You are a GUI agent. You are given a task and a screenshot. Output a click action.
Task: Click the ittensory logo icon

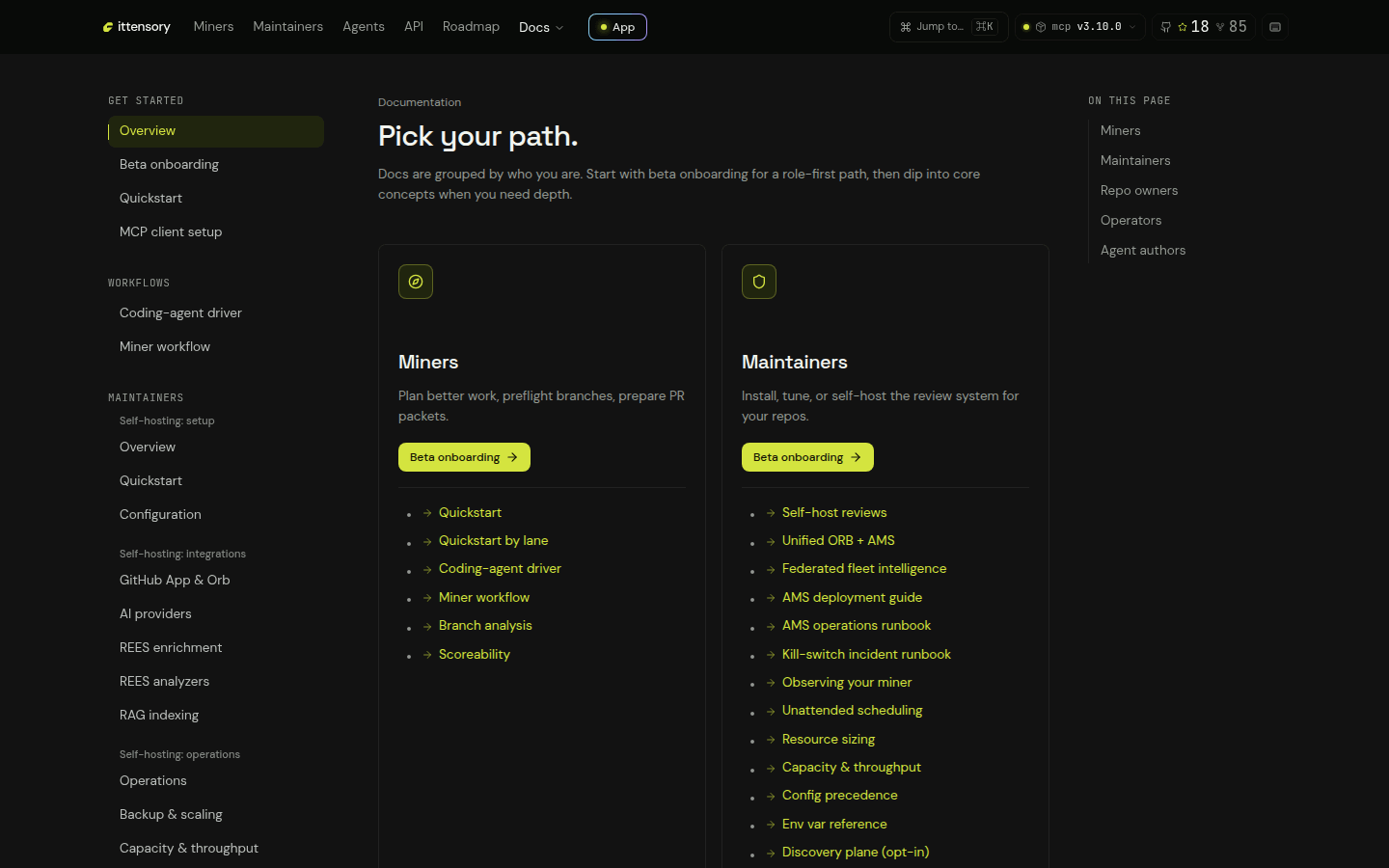click(108, 27)
